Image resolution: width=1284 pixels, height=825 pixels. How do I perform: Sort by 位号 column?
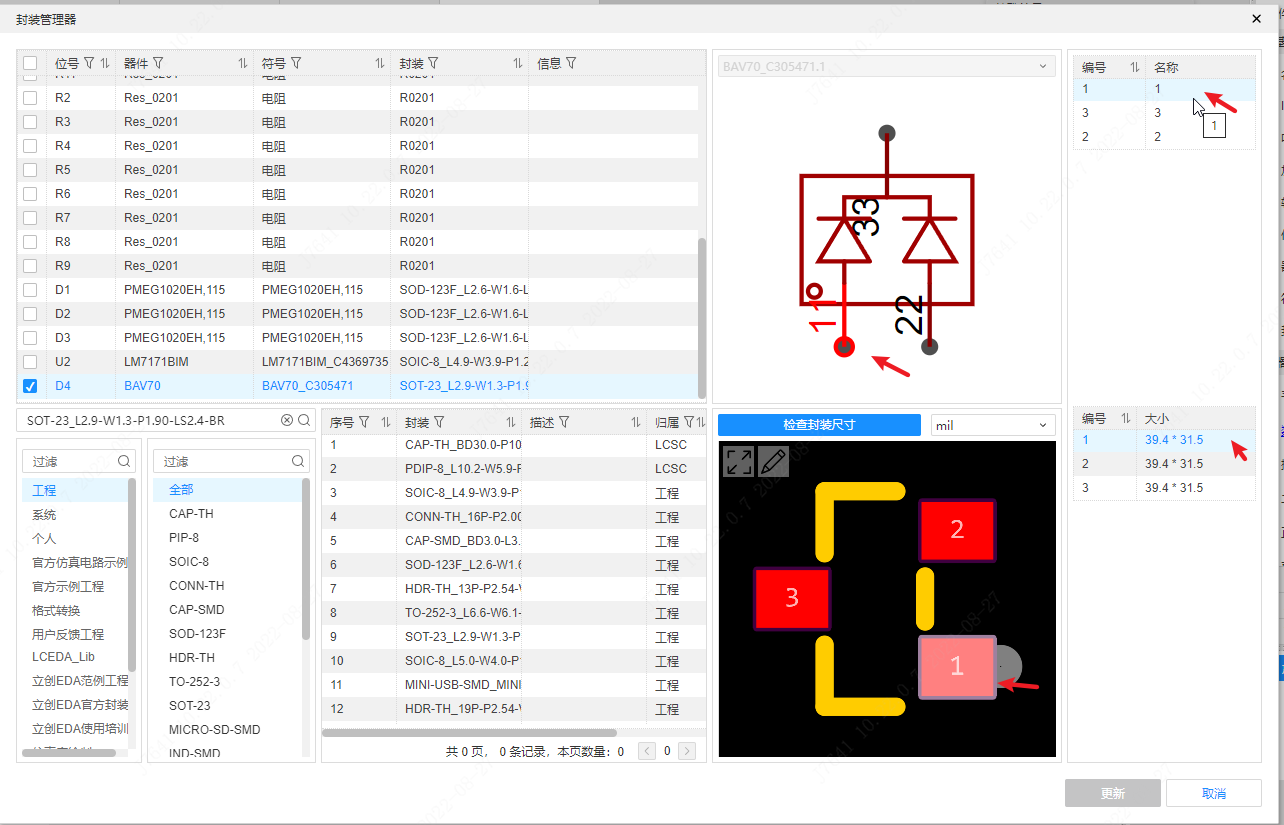tap(105, 63)
